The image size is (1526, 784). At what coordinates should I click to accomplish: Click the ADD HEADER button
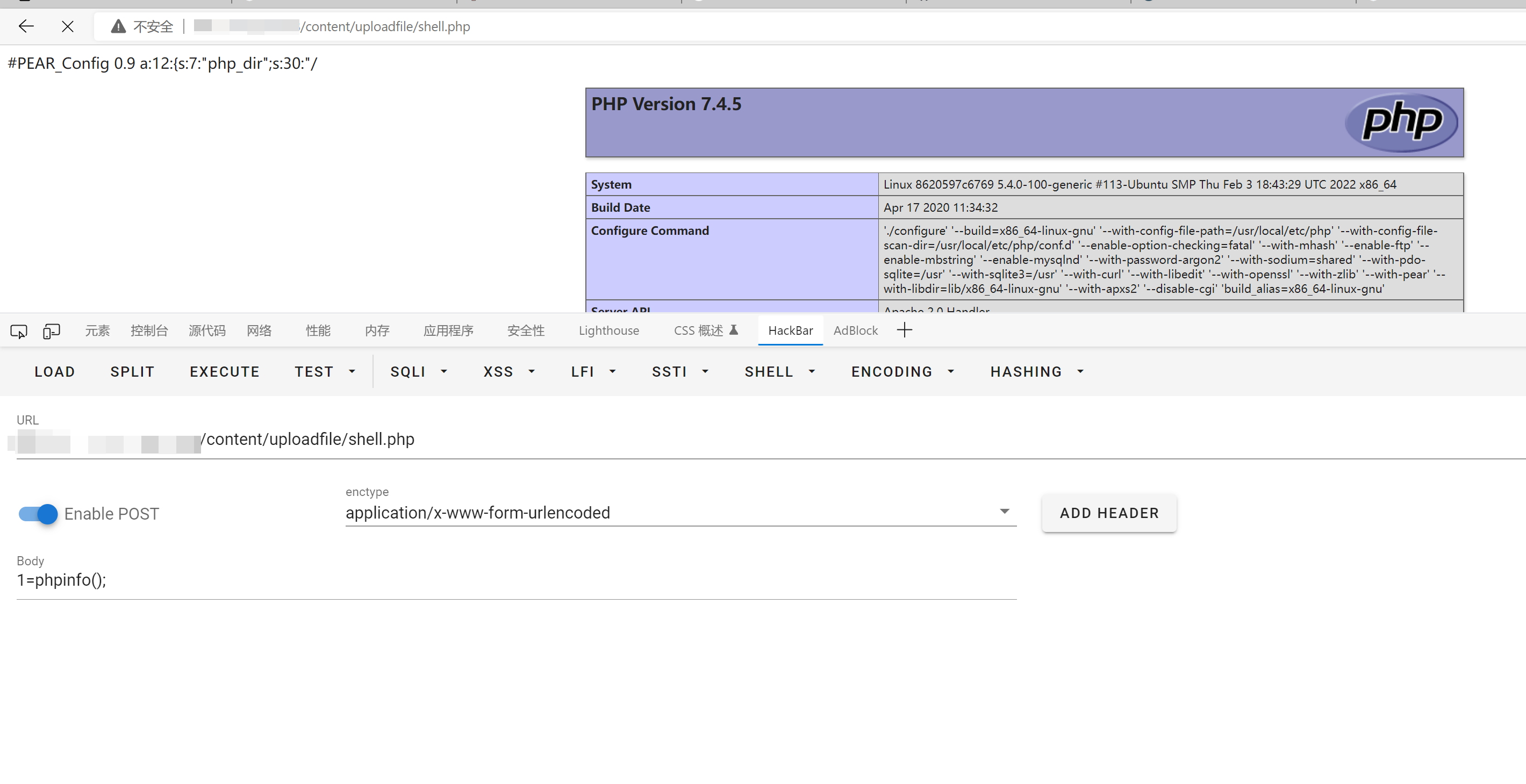[1108, 513]
